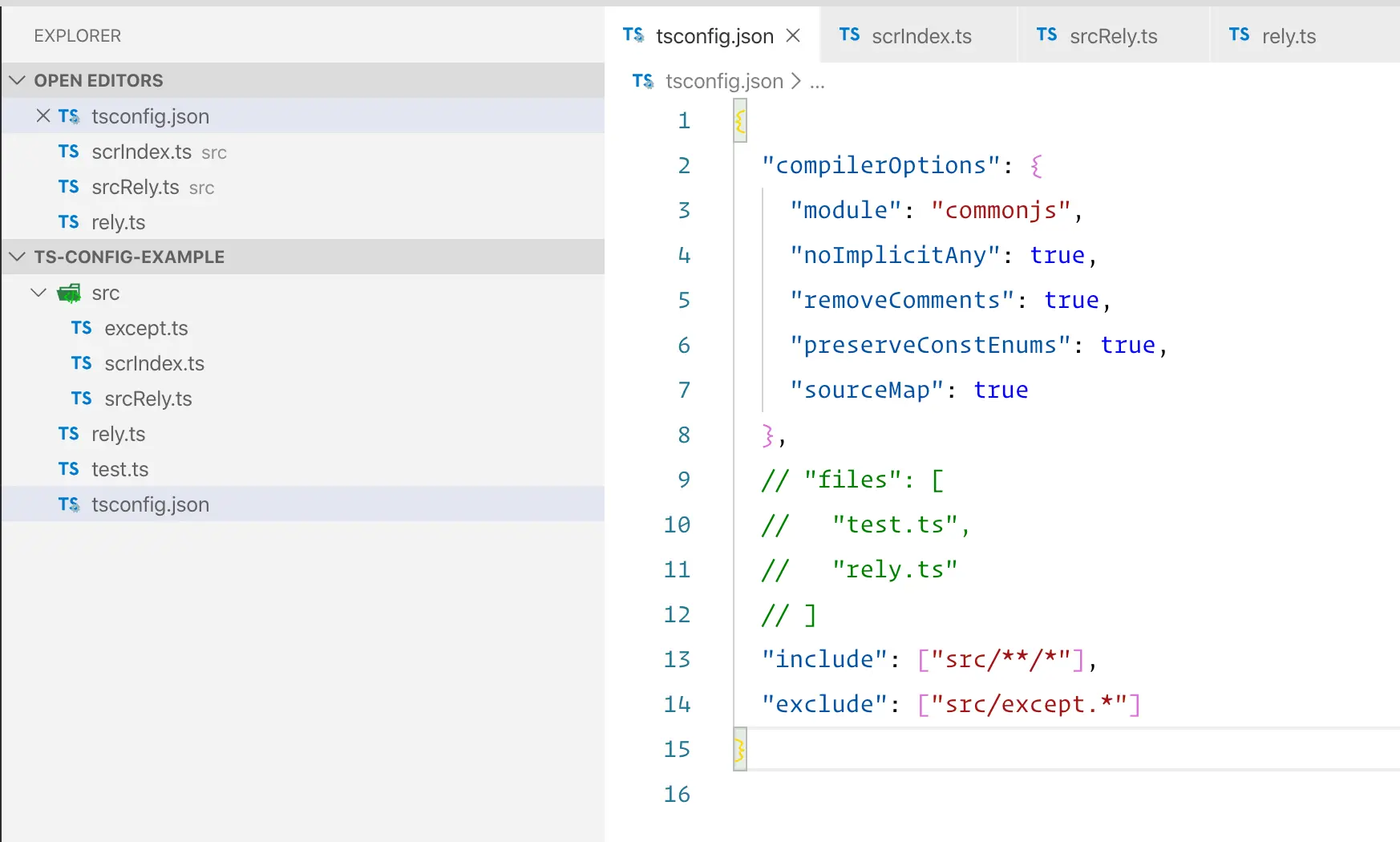
Task: Close tsconfig.json in Open Editors list
Action: (43, 116)
